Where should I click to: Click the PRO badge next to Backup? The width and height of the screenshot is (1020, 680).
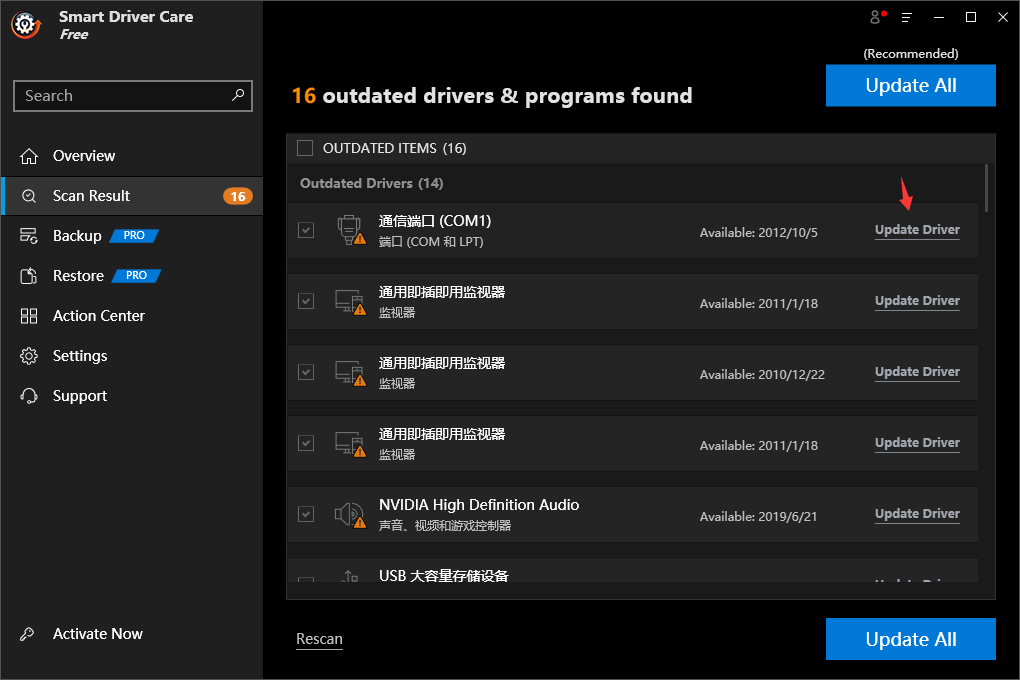(x=134, y=236)
